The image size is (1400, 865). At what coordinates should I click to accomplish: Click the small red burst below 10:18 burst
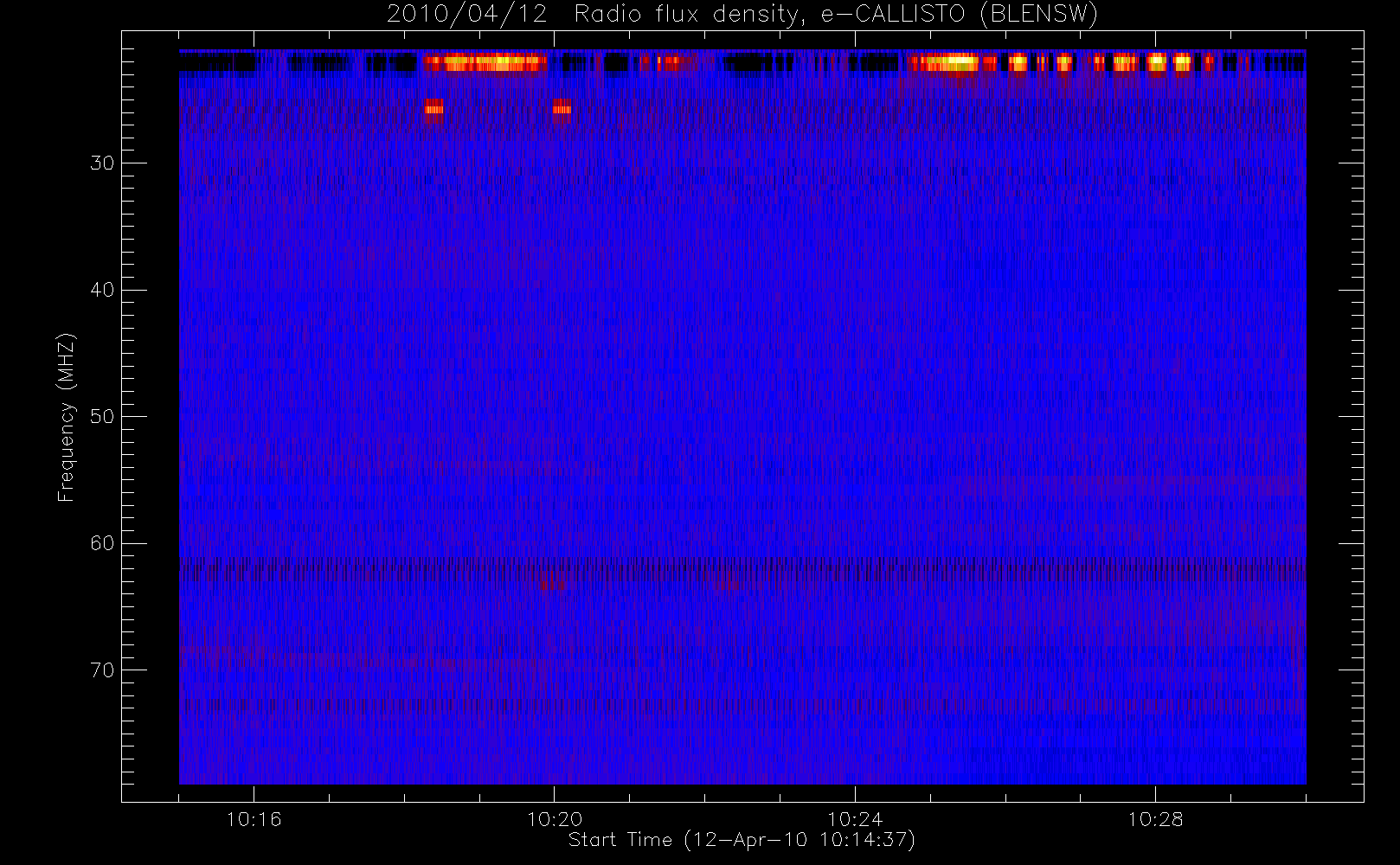(434, 109)
